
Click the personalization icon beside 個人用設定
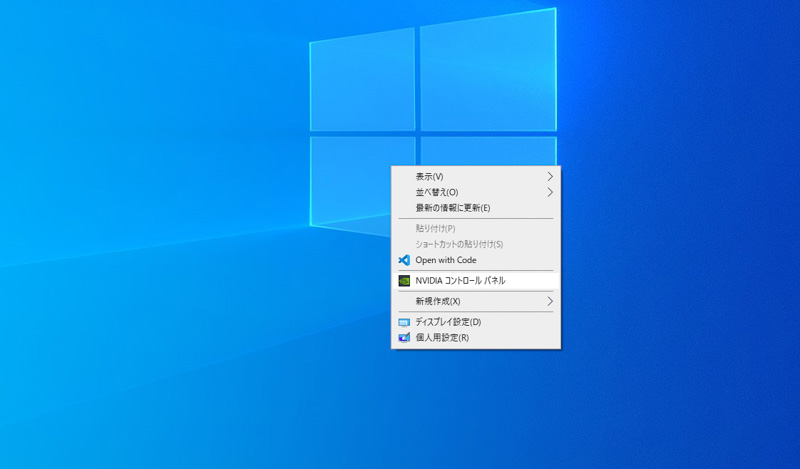click(404, 338)
